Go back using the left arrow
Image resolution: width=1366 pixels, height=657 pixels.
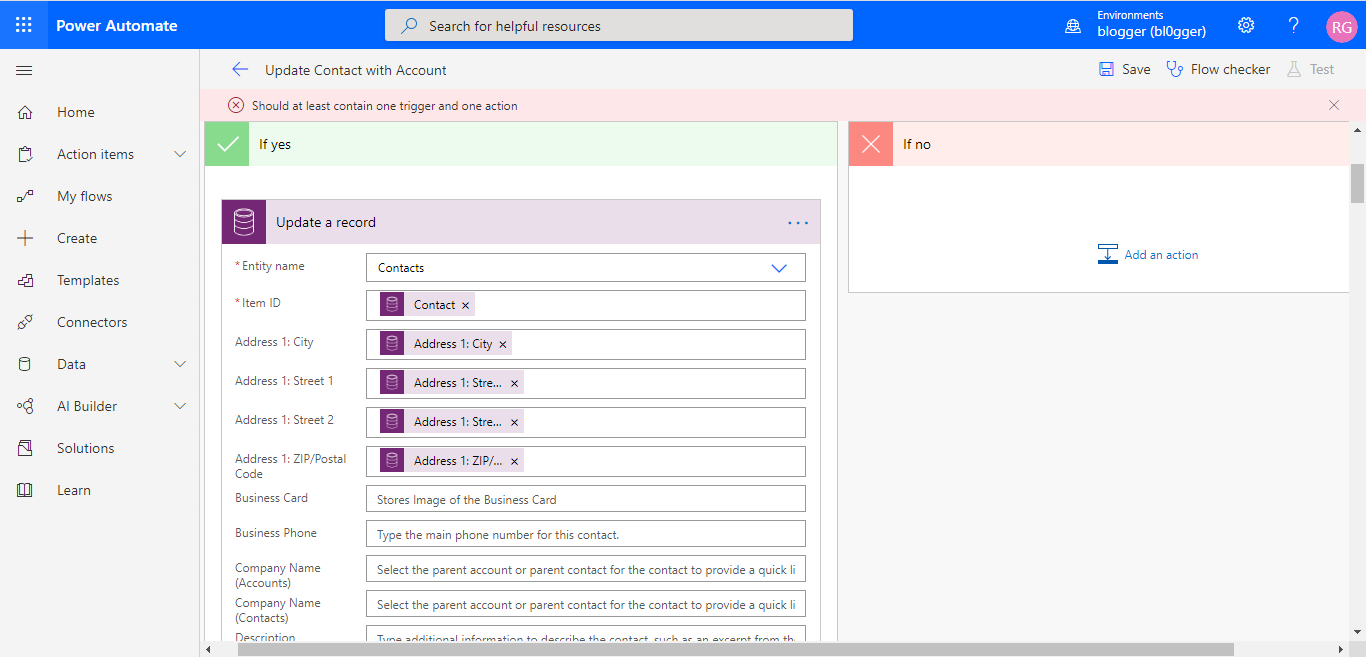point(239,69)
